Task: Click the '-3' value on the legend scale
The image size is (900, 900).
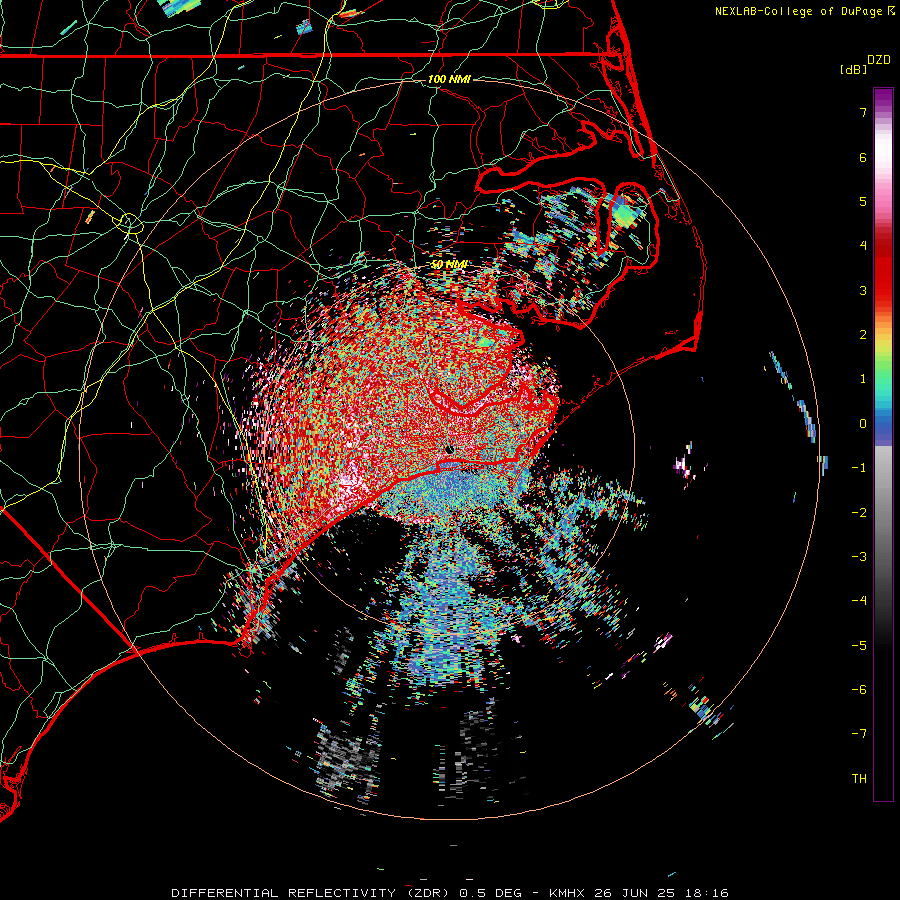Action: pyautogui.click(x=859, y=557)
